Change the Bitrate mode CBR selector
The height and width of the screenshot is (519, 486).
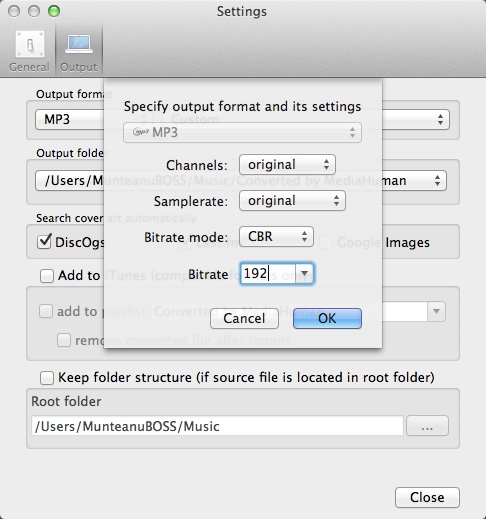click(276, 237)
